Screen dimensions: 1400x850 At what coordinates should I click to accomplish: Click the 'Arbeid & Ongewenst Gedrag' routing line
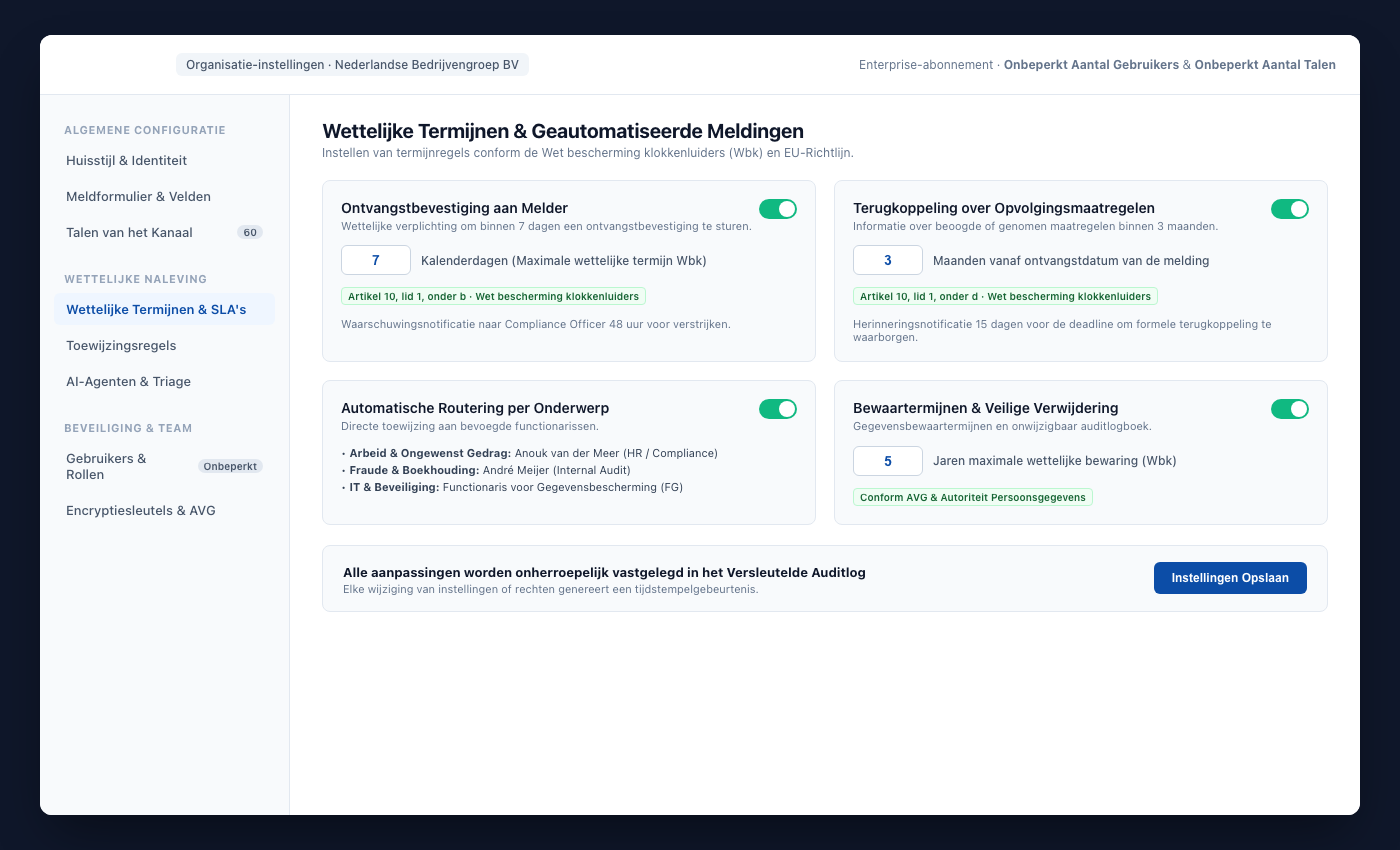tap(530, 453)
